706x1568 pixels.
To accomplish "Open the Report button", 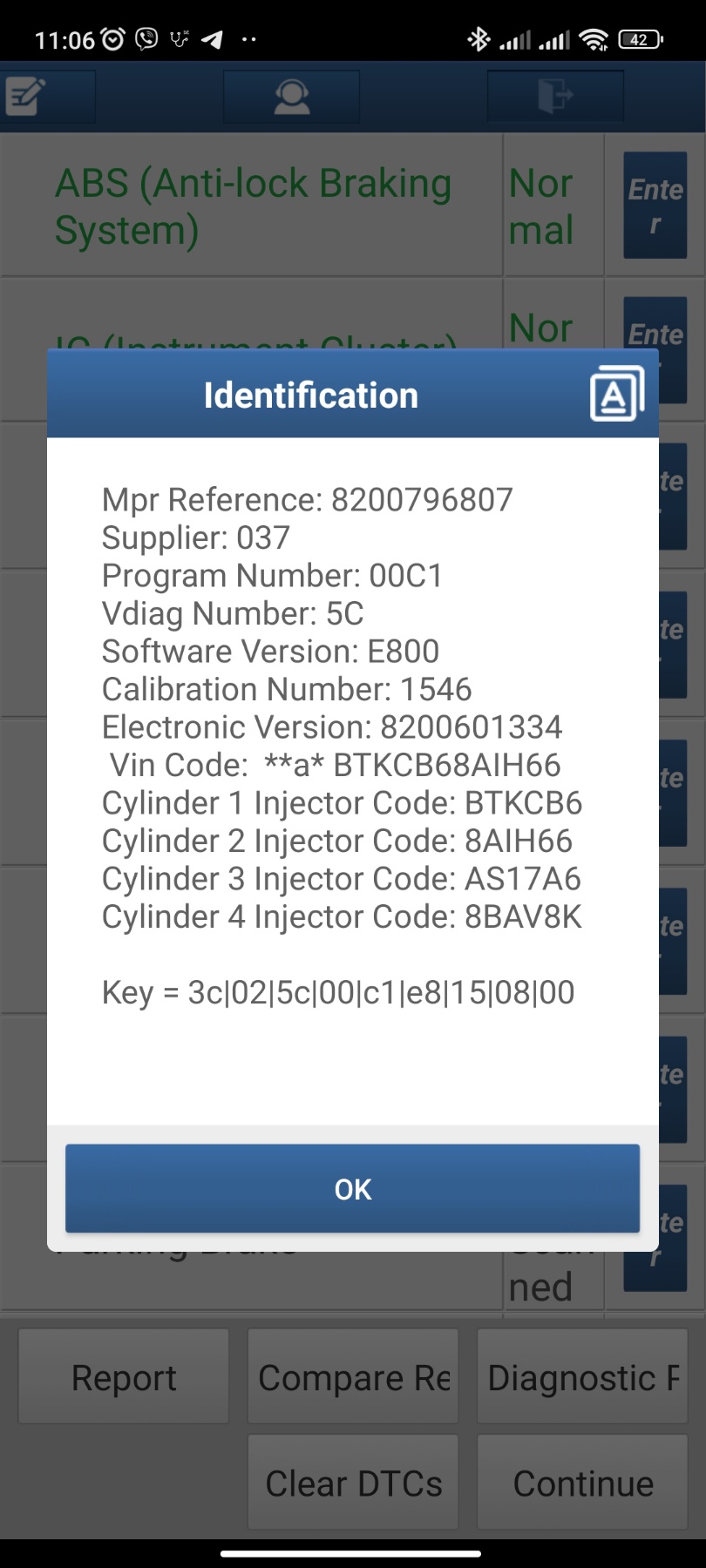I will [124, 1378].
